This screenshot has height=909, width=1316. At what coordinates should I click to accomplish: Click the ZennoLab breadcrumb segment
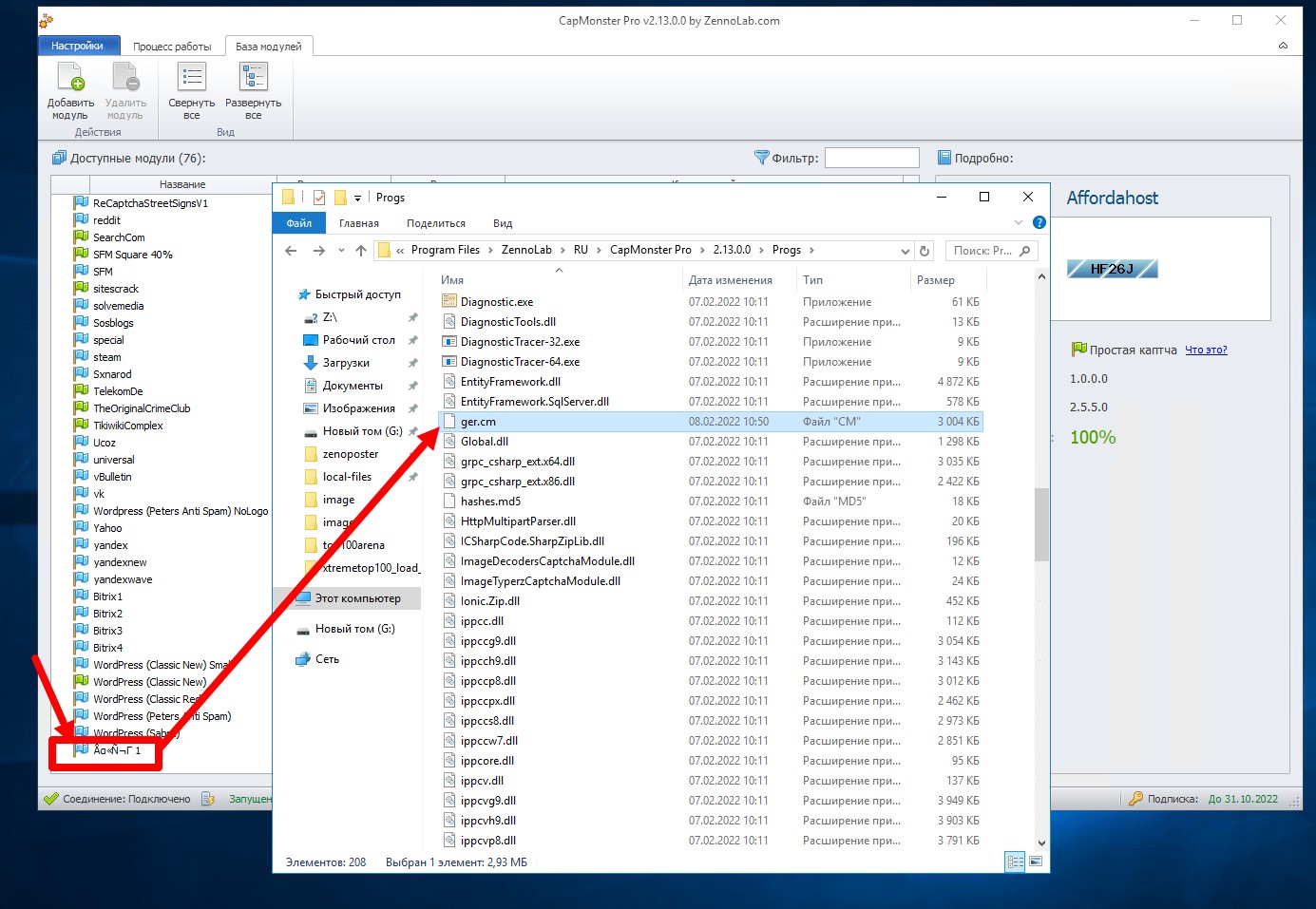click(x=526, y=250)
